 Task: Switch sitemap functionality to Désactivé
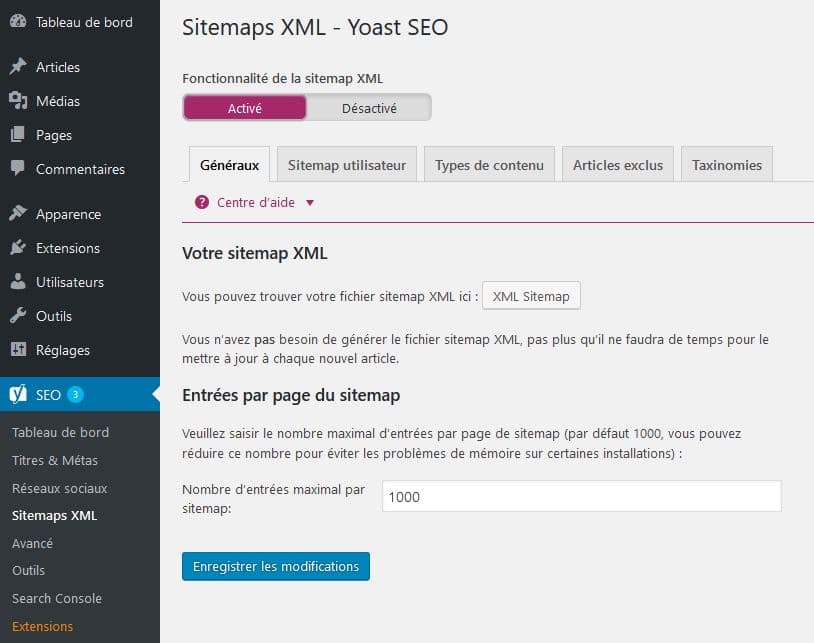pos(369,108)
